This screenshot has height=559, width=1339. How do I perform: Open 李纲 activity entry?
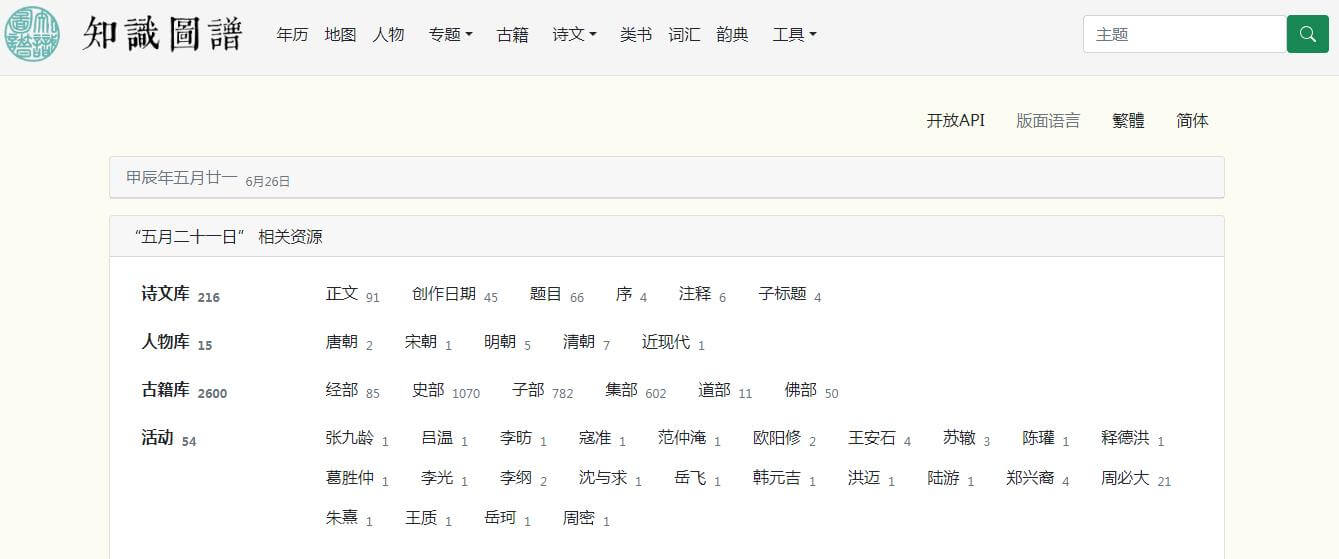(516, 478)
